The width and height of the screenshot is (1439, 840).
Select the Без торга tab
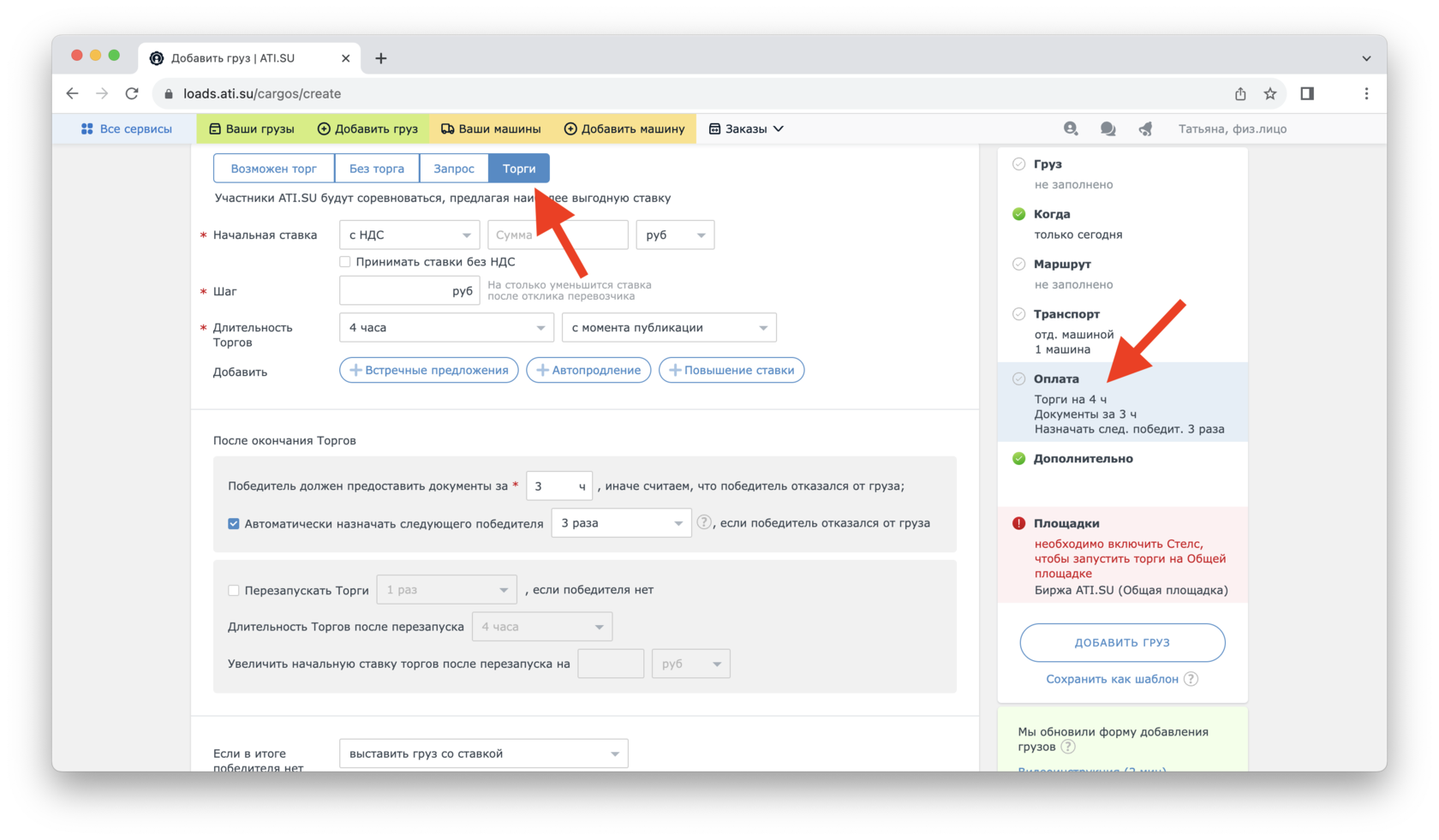377,168
